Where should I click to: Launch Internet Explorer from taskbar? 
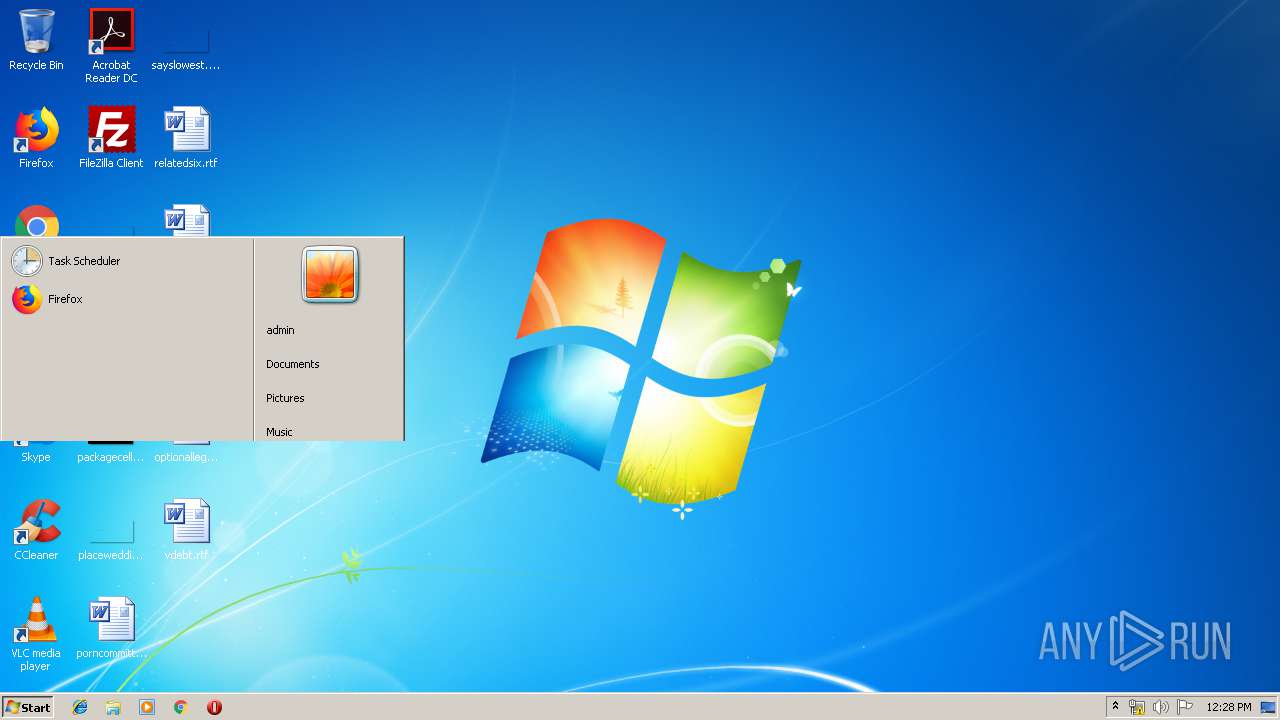coord(80,707)
